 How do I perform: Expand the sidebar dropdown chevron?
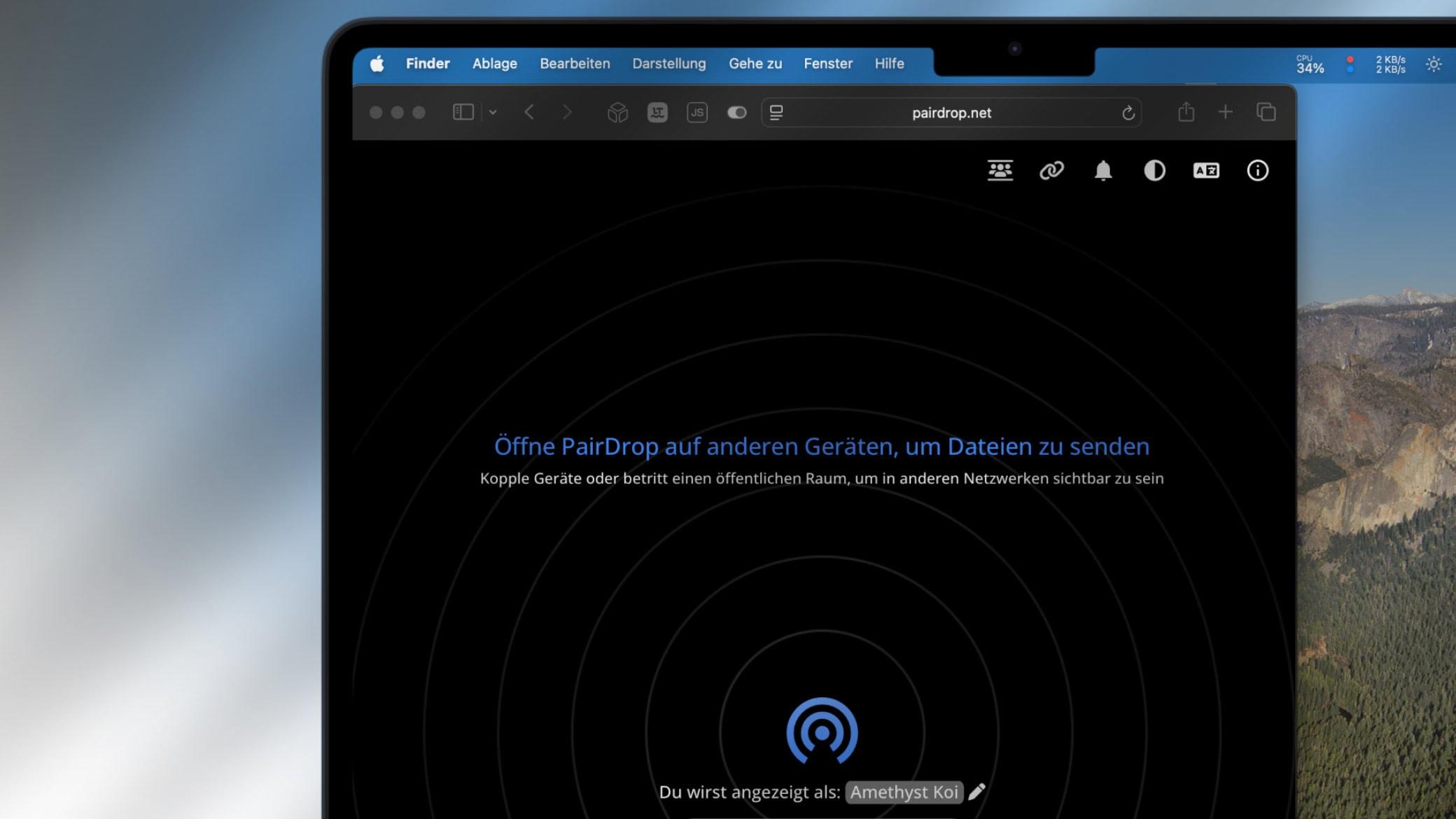pos(493,112)
